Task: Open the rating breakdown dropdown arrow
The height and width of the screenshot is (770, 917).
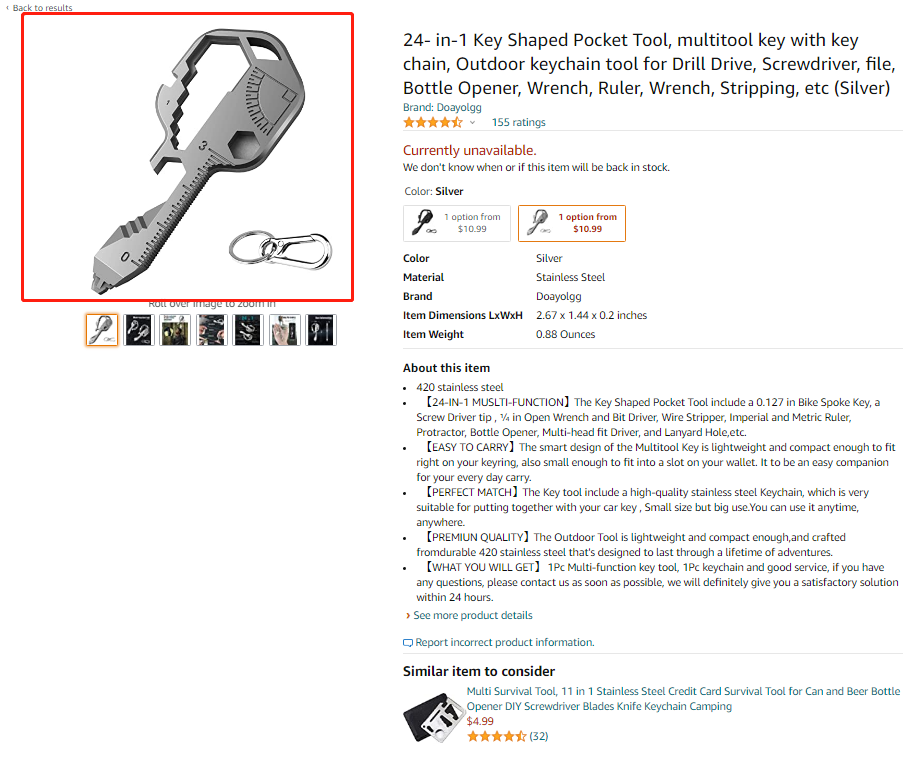Action: point(472,123)
